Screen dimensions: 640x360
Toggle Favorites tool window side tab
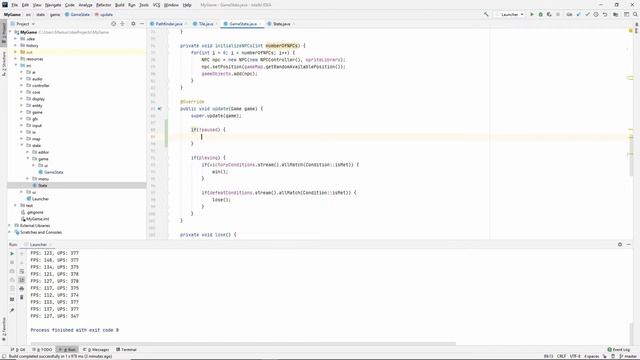4,330
